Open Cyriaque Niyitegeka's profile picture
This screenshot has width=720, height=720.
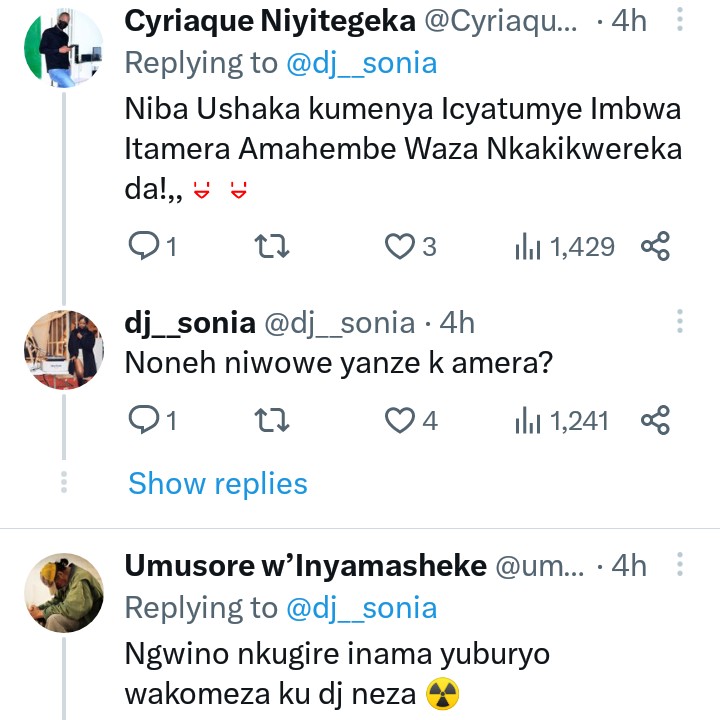[x=63, y=48]
